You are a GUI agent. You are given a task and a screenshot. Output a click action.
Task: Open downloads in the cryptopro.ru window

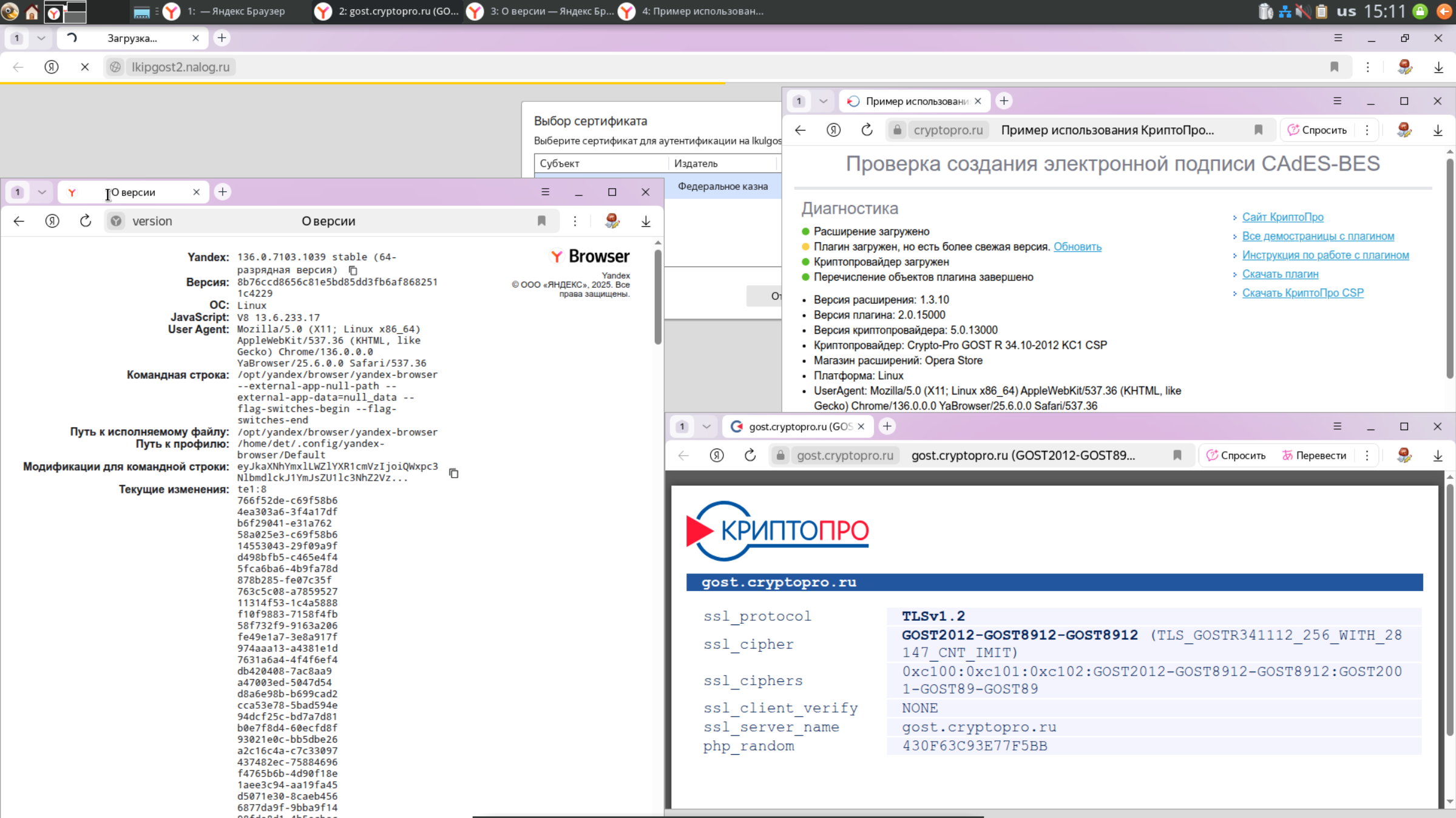coord(1438,130)
